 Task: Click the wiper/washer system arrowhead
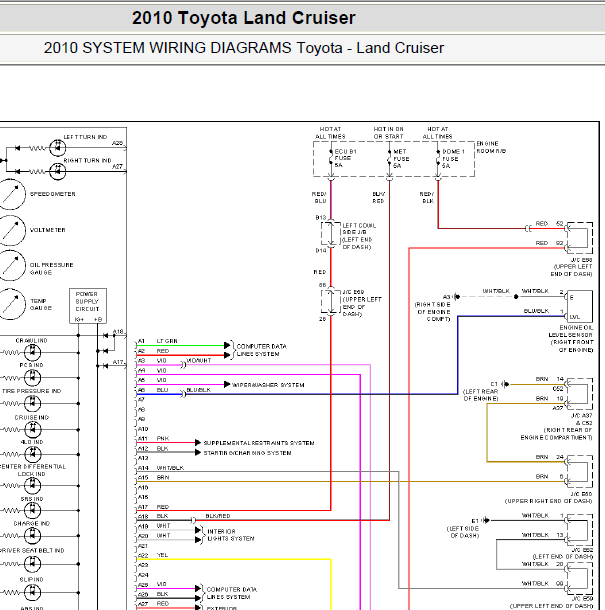pyautogui.click(x=227, y=384)
